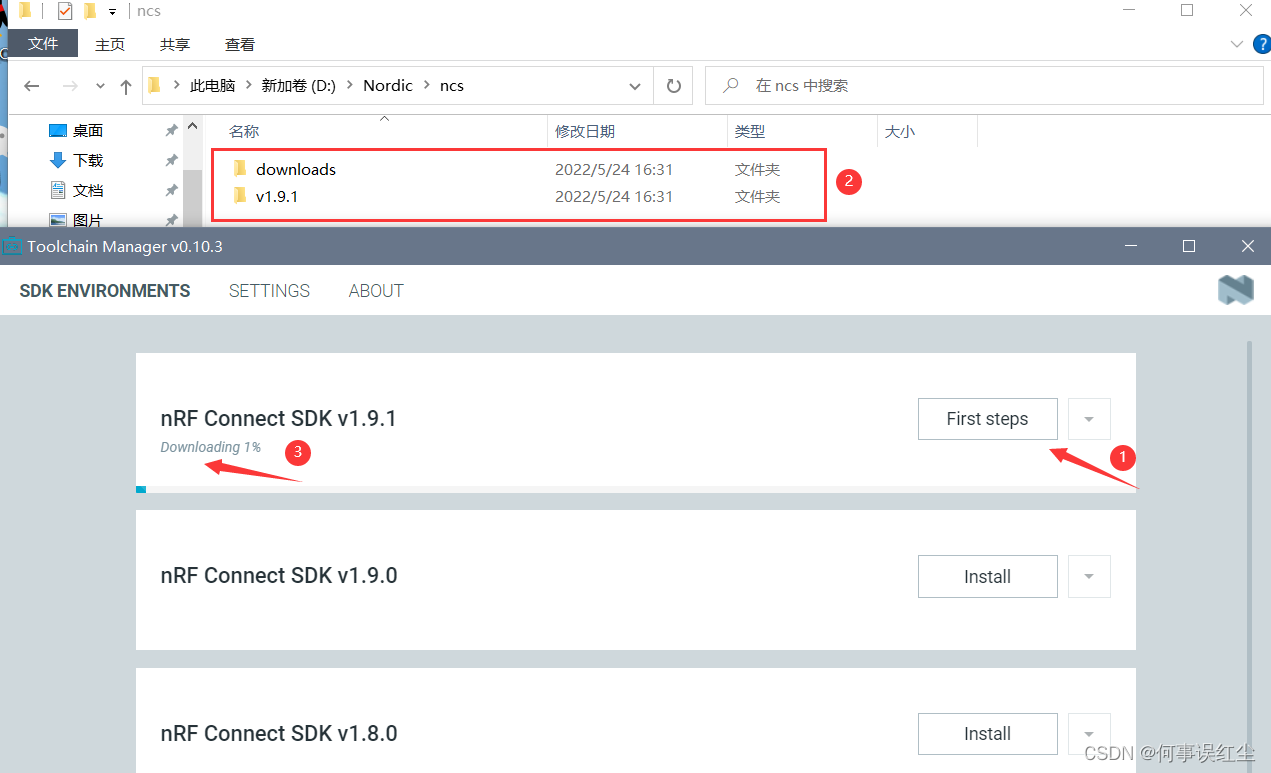
Task: Select 文档 in quick access
Action: click(88, 190)
